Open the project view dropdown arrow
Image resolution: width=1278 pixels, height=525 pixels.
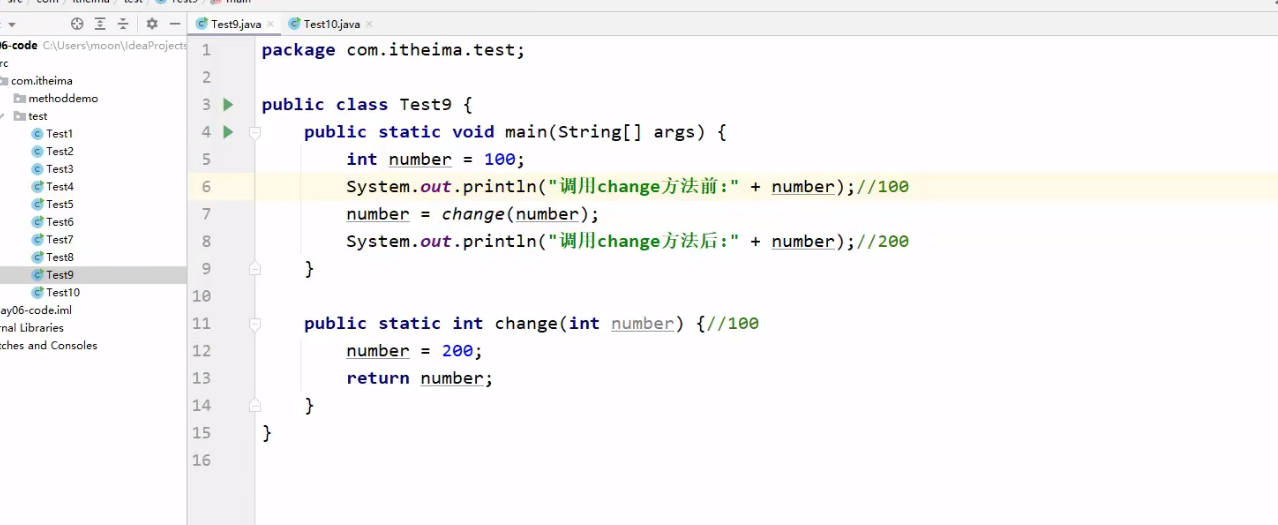pyautogui.click(x=12, y=24)
